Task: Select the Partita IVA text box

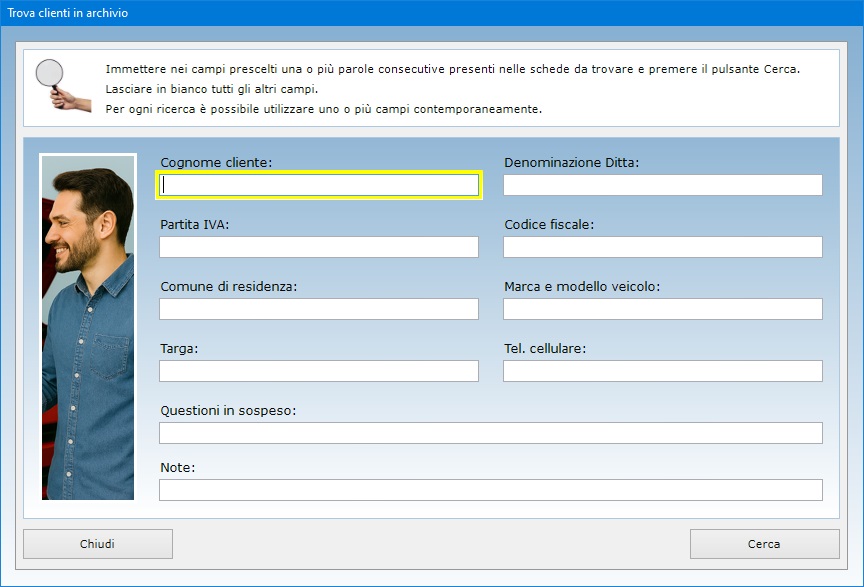Action: (x=319, y=247)
